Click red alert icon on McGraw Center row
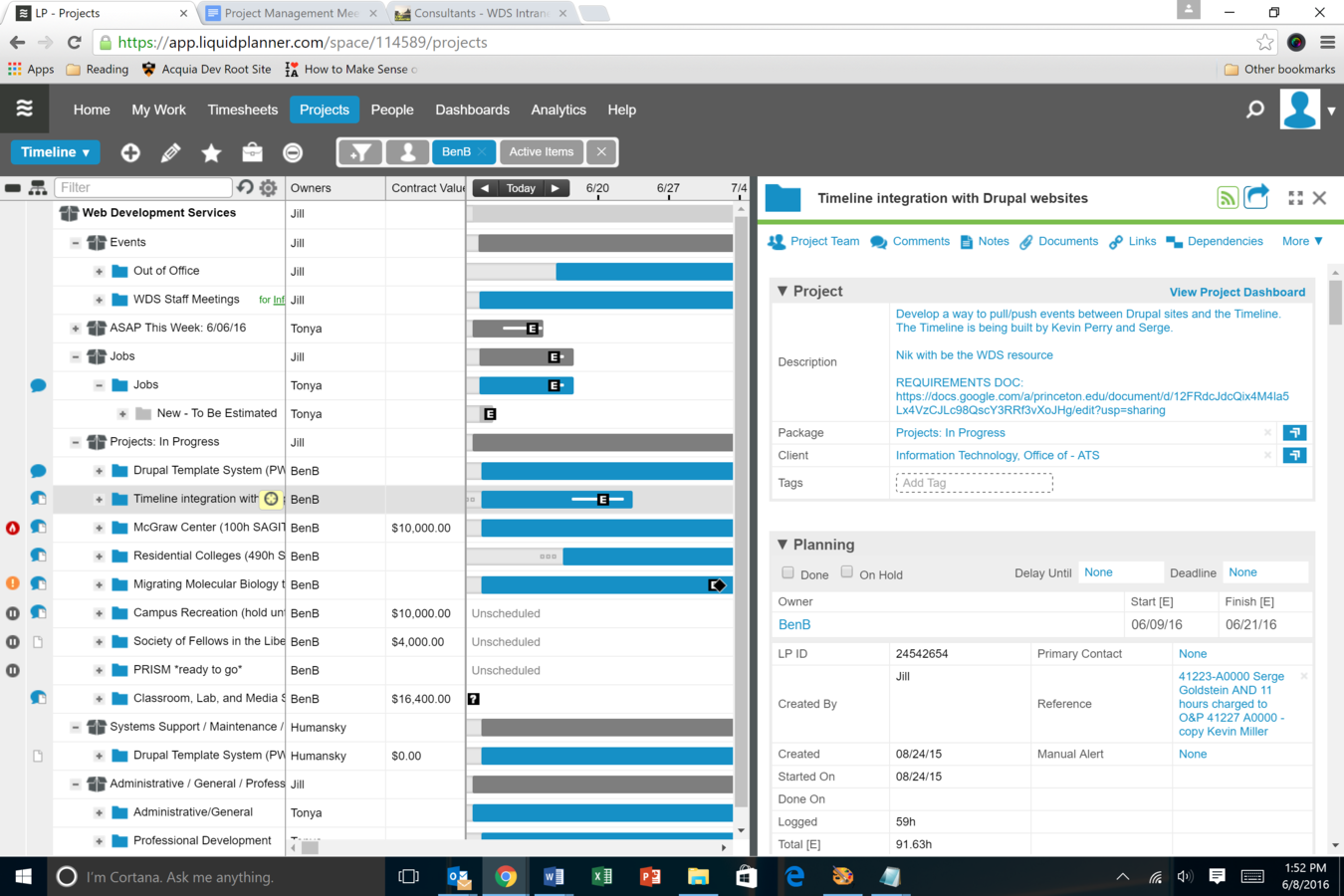The height and width of the screenshot is (896, 1344). 13,528
